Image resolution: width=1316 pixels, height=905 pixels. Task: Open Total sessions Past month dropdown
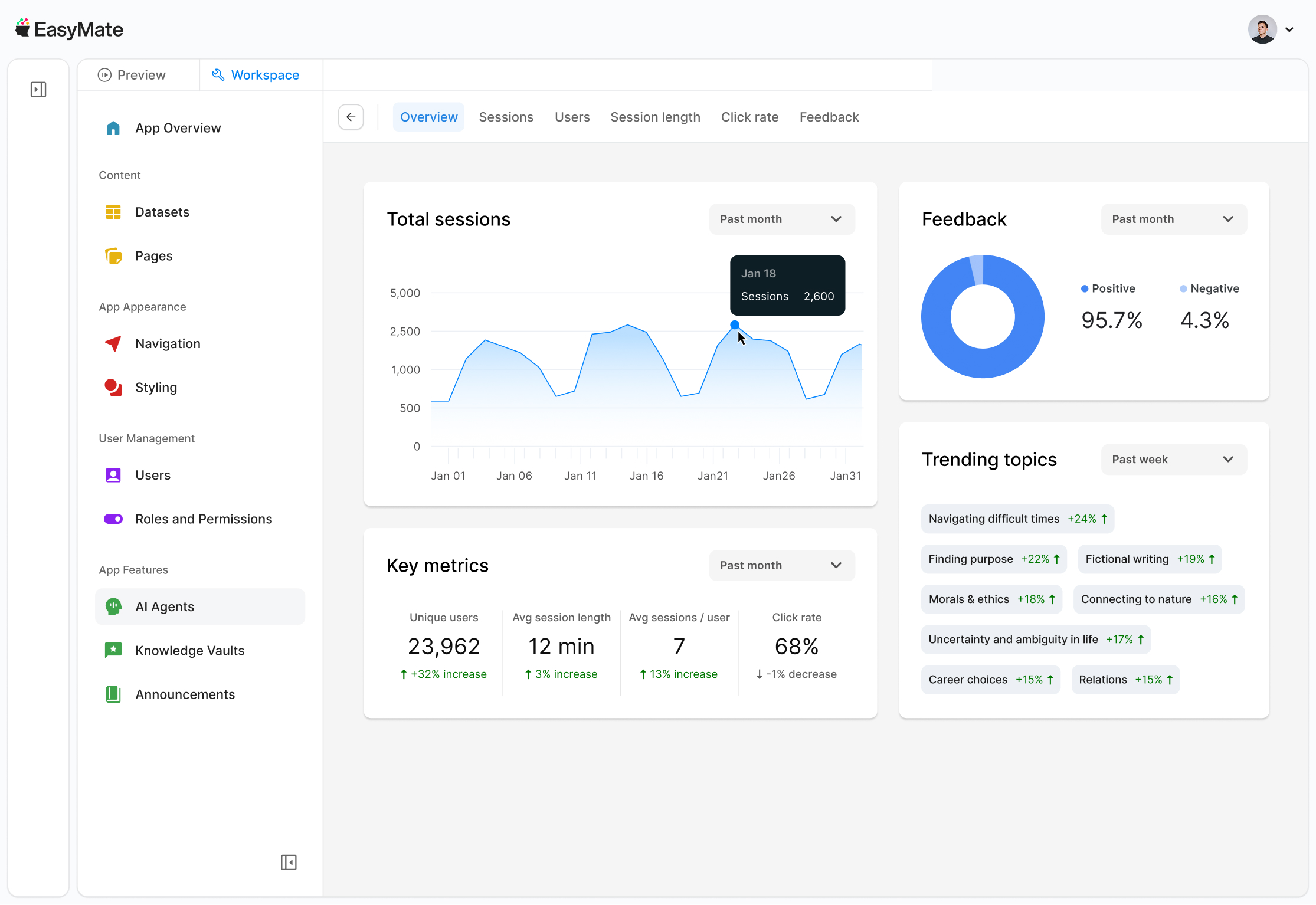781,219
